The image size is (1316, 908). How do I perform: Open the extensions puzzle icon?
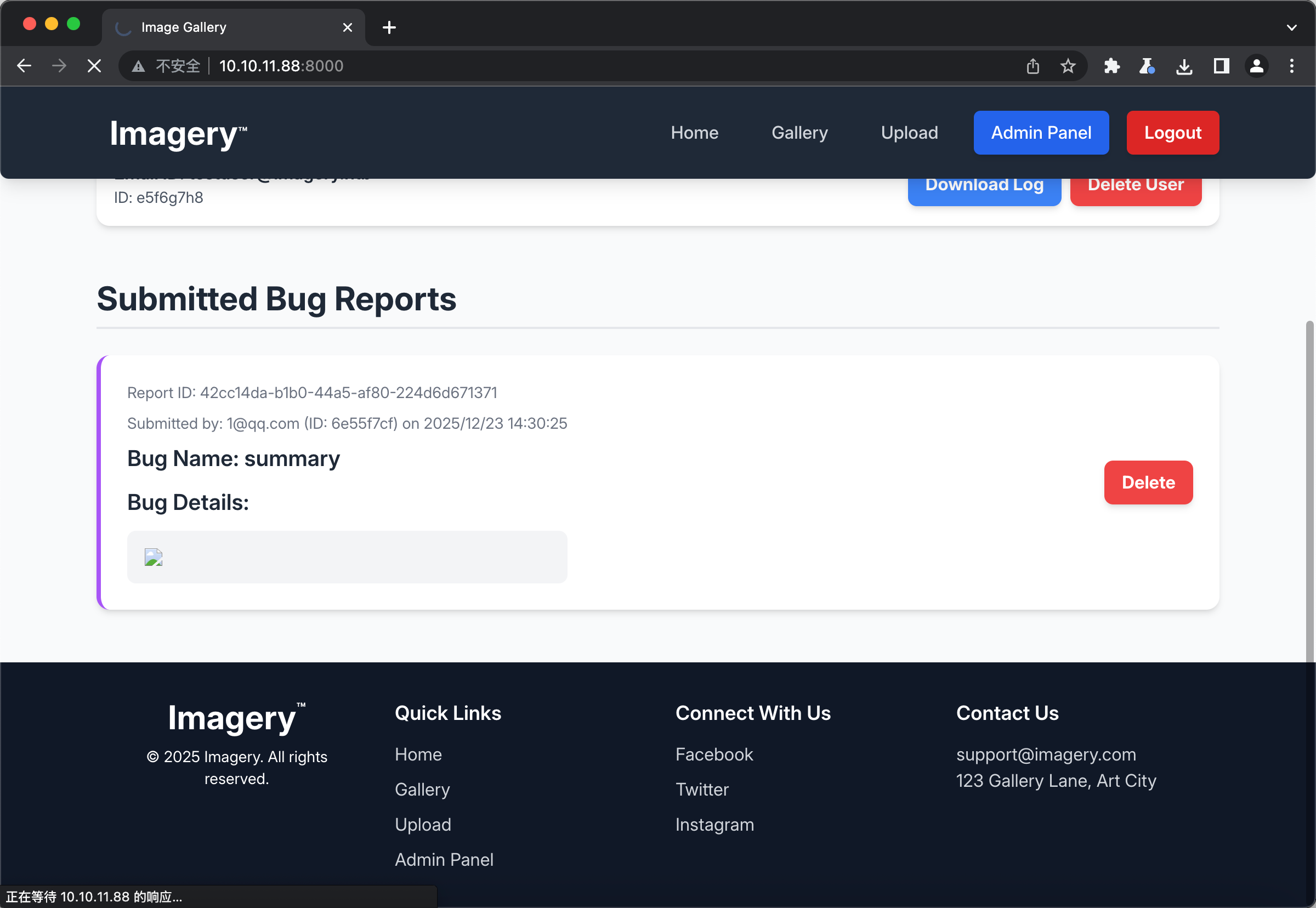pos(1111,66)
